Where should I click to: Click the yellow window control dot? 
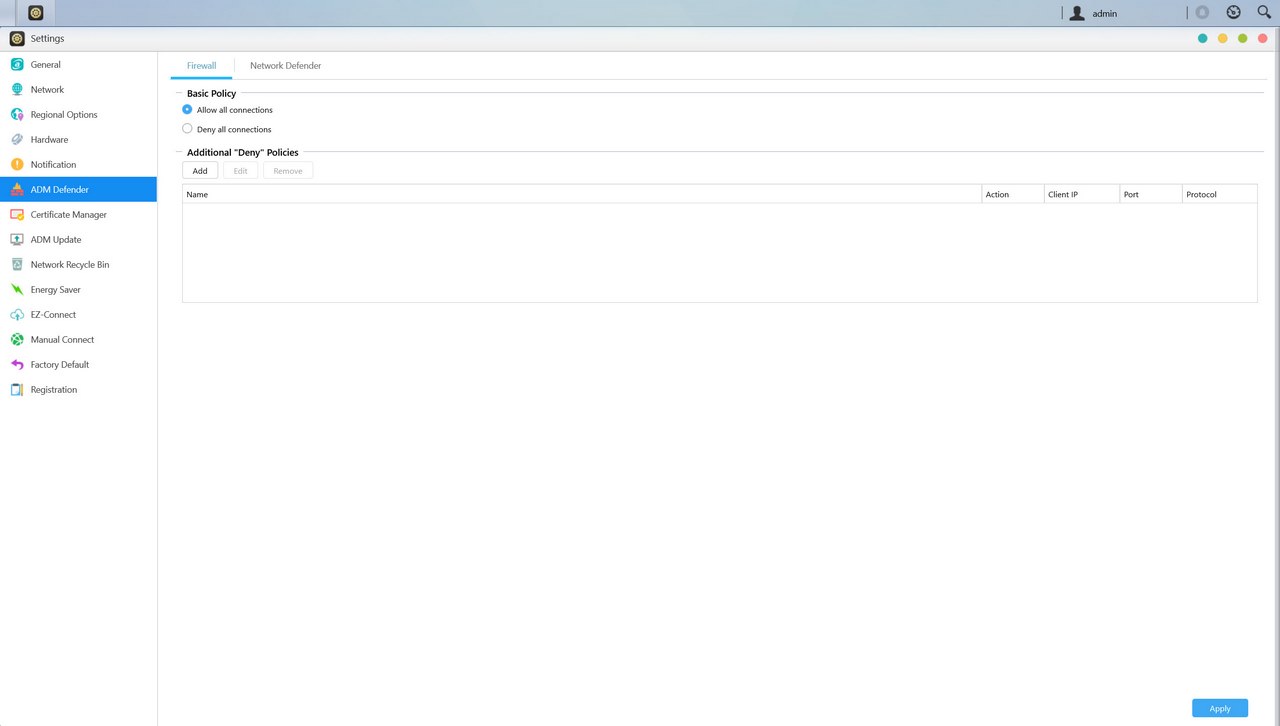pos(1222,38)
